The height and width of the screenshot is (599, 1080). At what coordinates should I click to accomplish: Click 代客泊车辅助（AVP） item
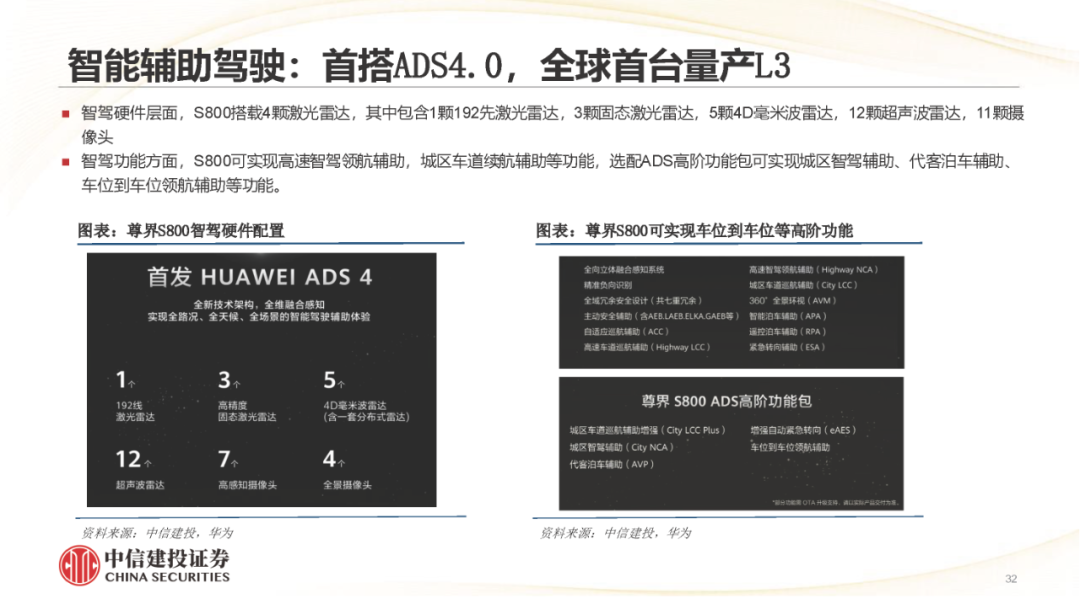click(612, 464)
